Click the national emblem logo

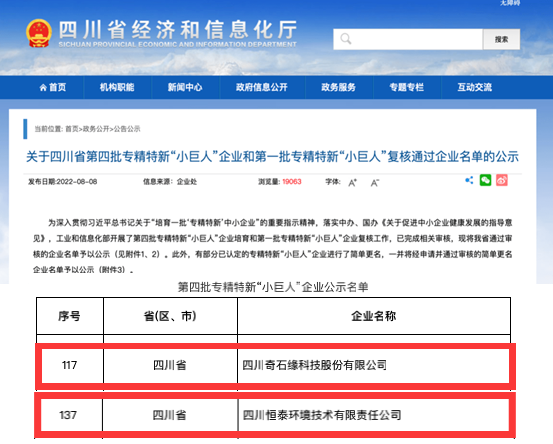tap(39, 33)
